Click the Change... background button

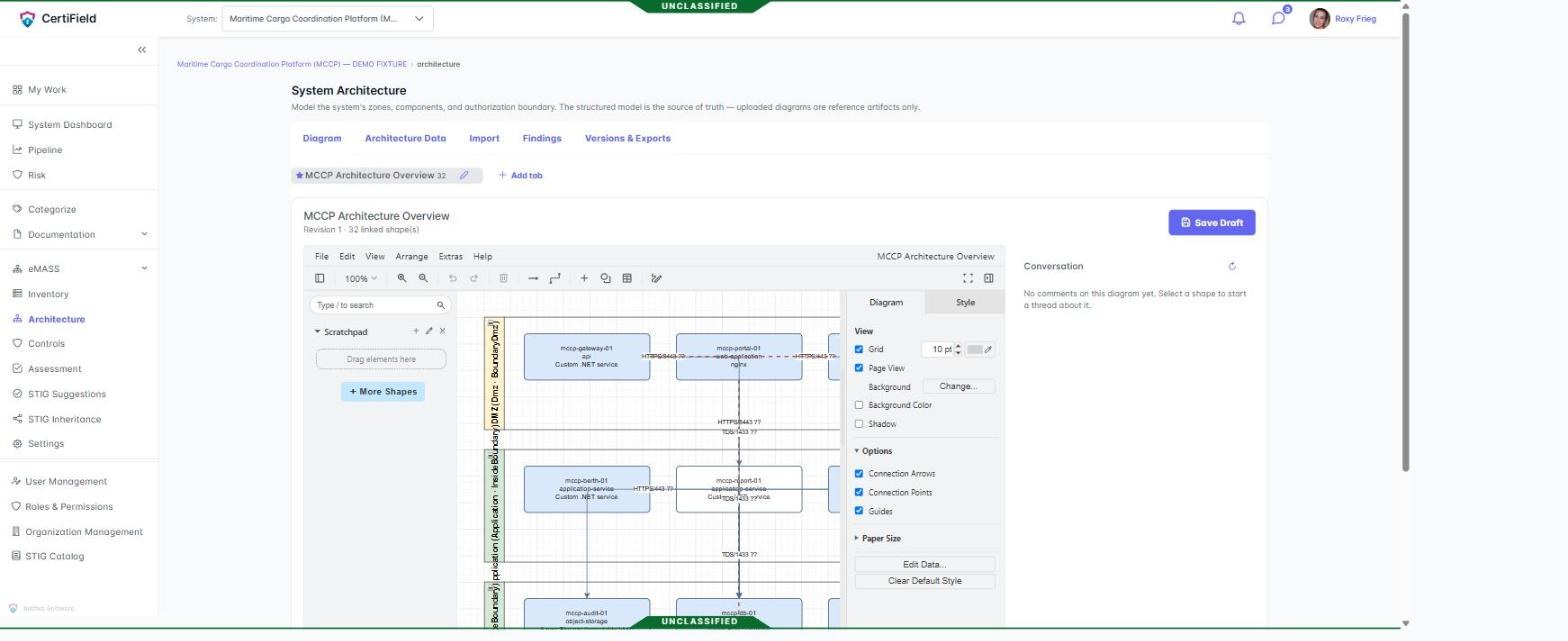click(958, 386)
